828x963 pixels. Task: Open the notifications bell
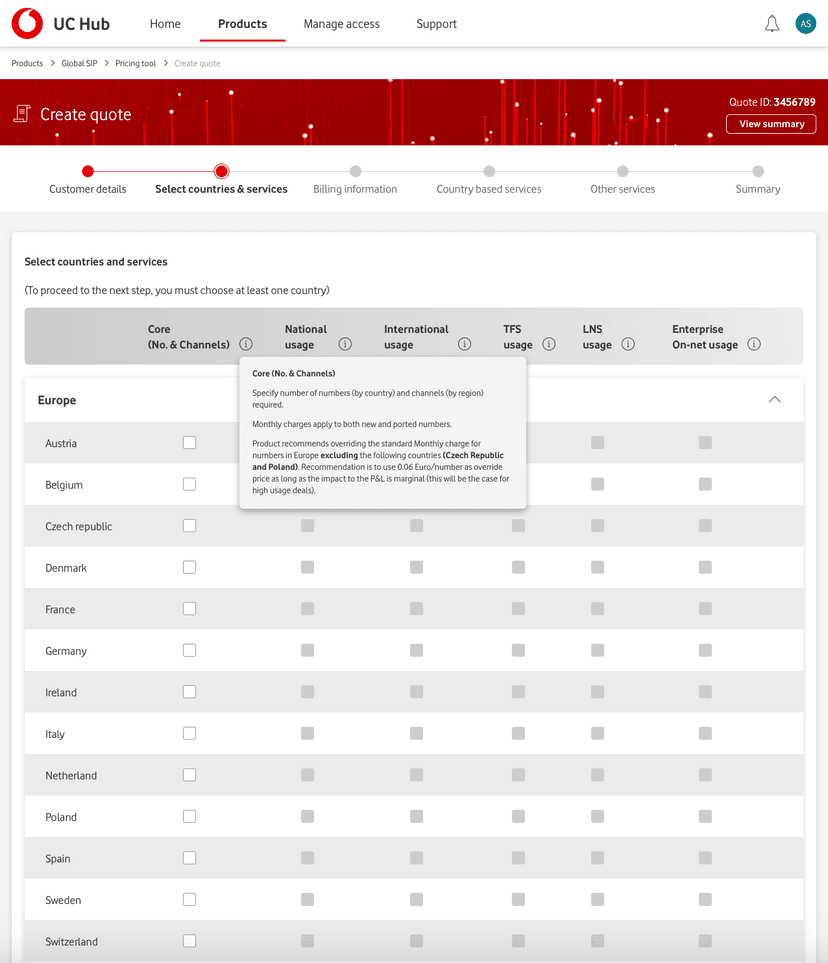coord(771,24)
